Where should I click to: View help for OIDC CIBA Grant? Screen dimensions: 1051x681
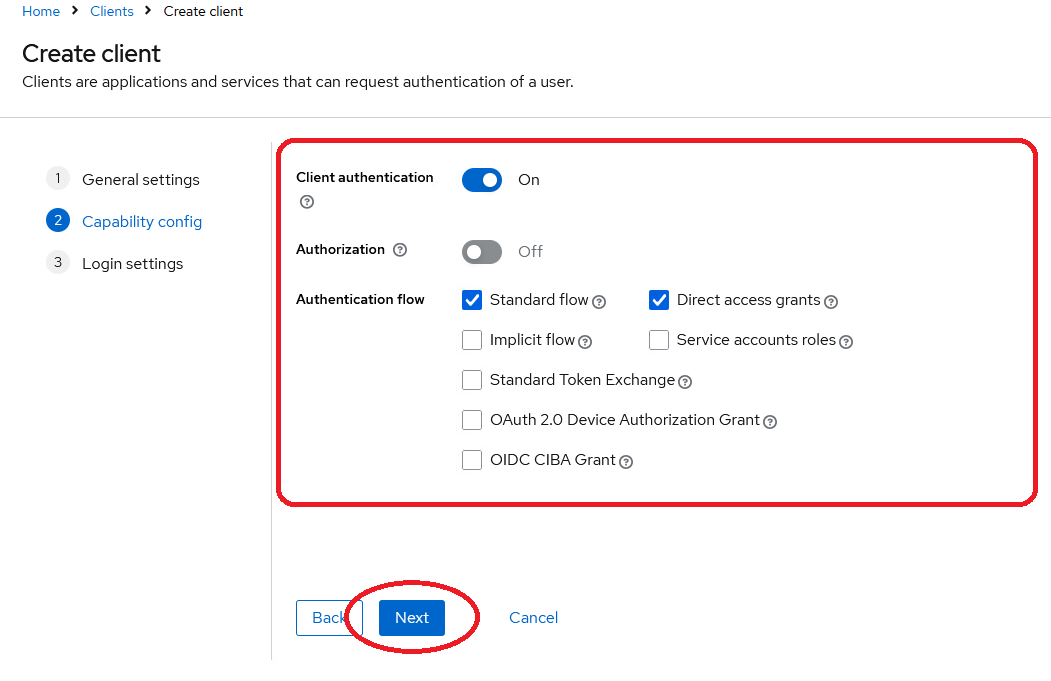click(x=626, y=462)
